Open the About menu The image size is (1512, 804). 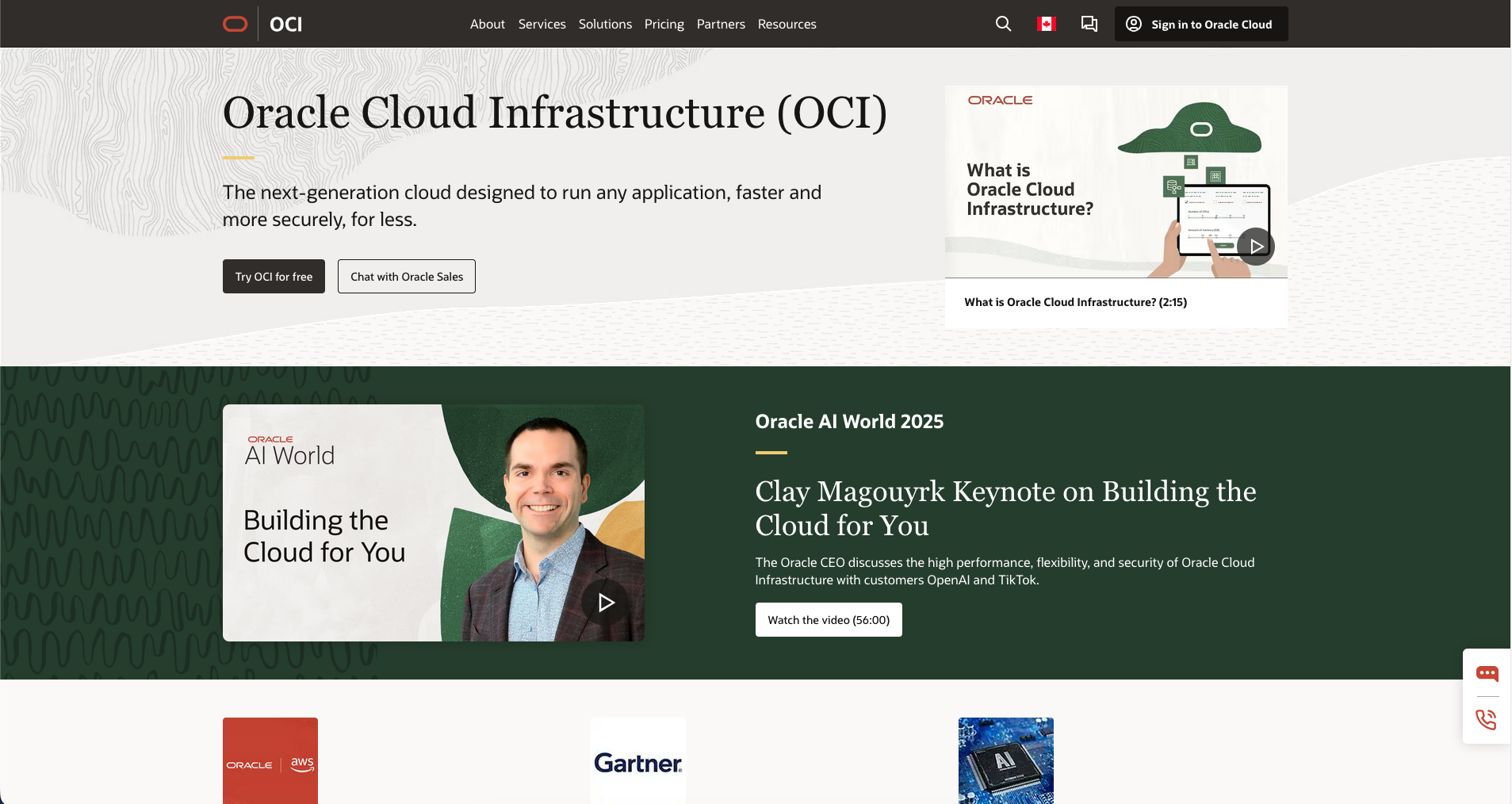pos(487,24)
